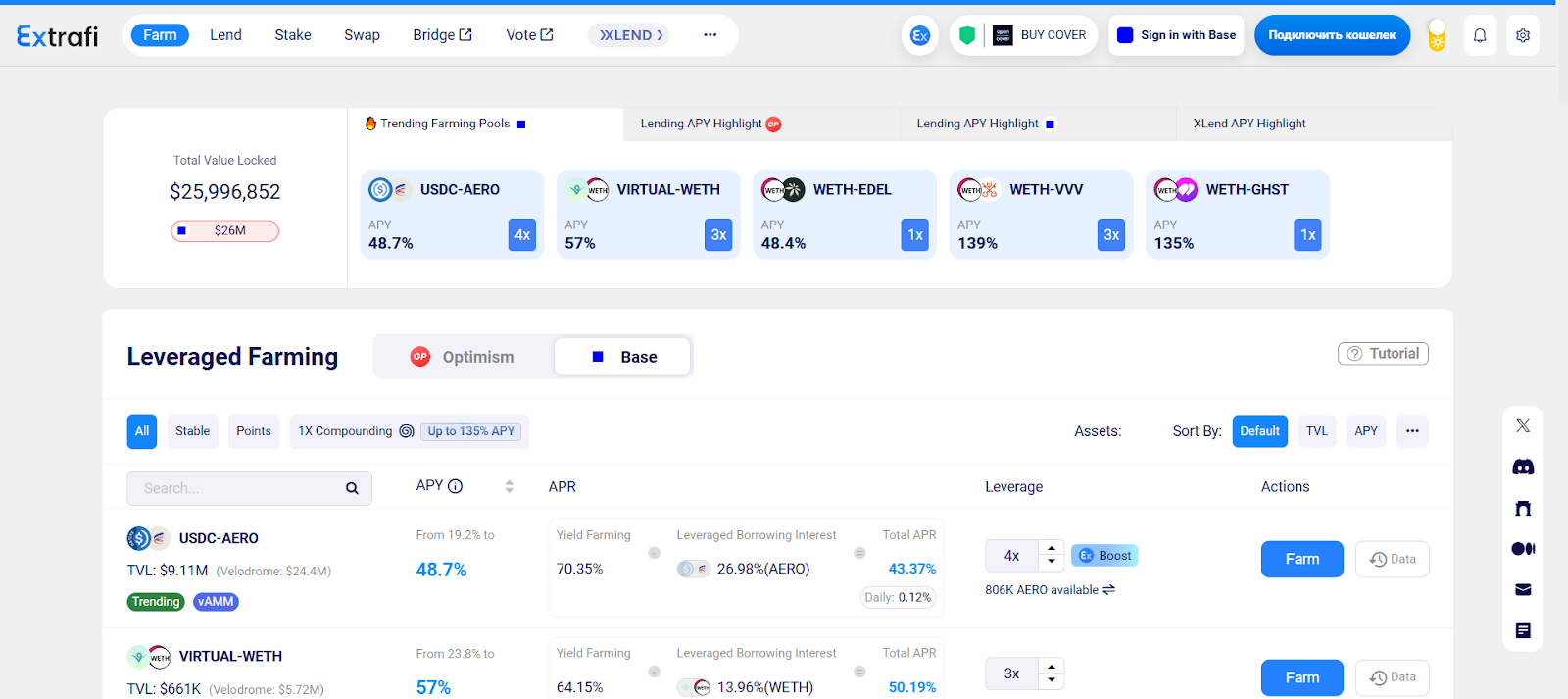Open the Extrafi logo home link

(x=57, y=36)
